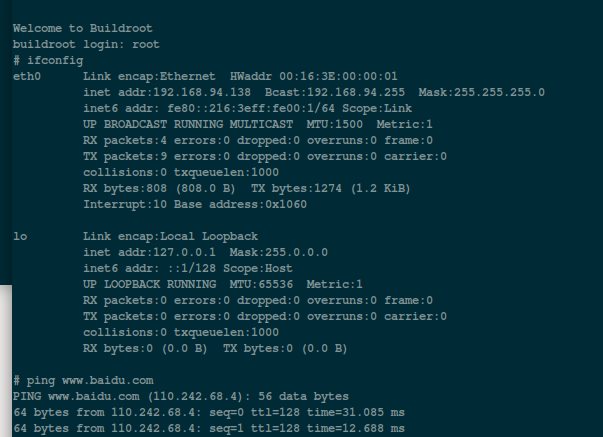This screenshot has height=437, width=603.
Task: Click the 'Welcome to Buildroot' line
Action: 83,28
